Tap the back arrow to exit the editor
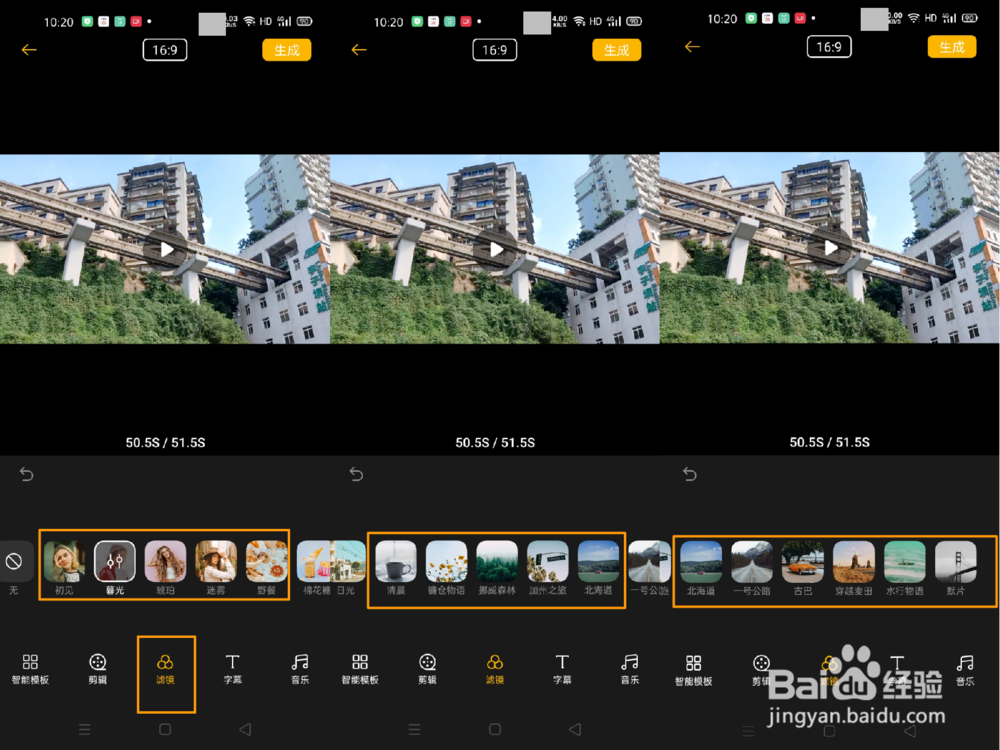Screen dimensions: 1000x750 point(28,49)
